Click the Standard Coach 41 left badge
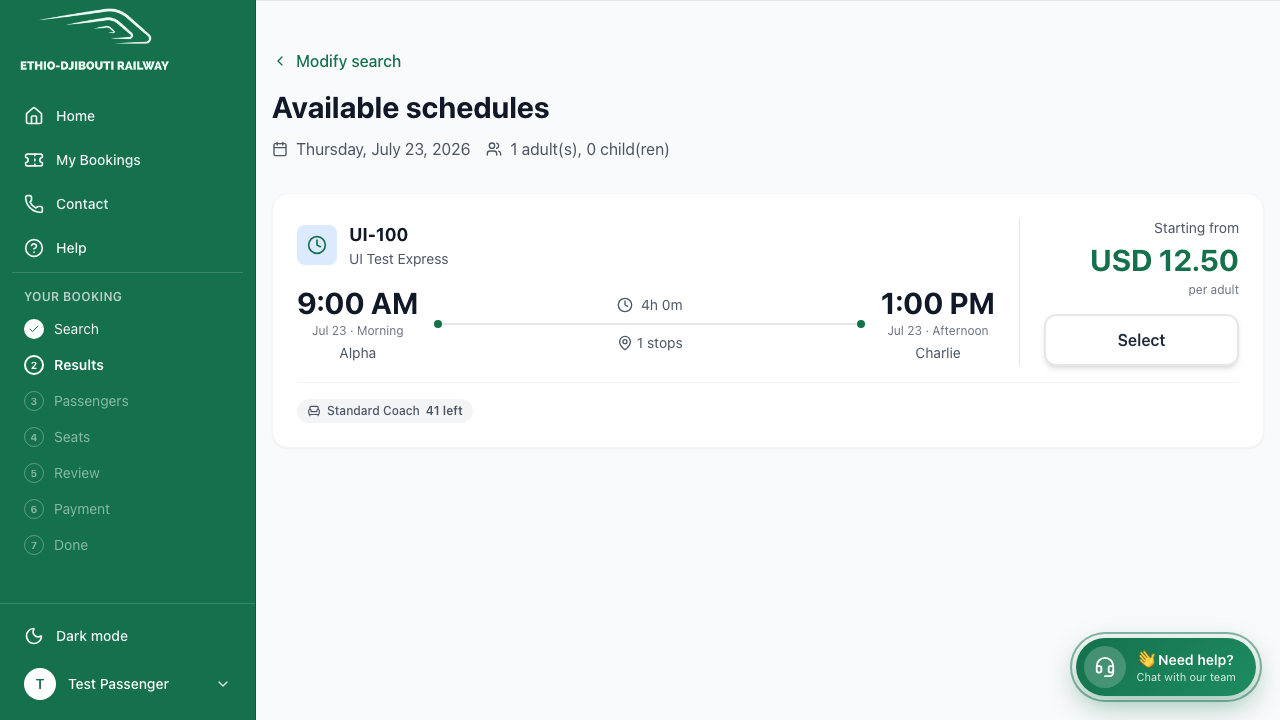 point(385,411)
